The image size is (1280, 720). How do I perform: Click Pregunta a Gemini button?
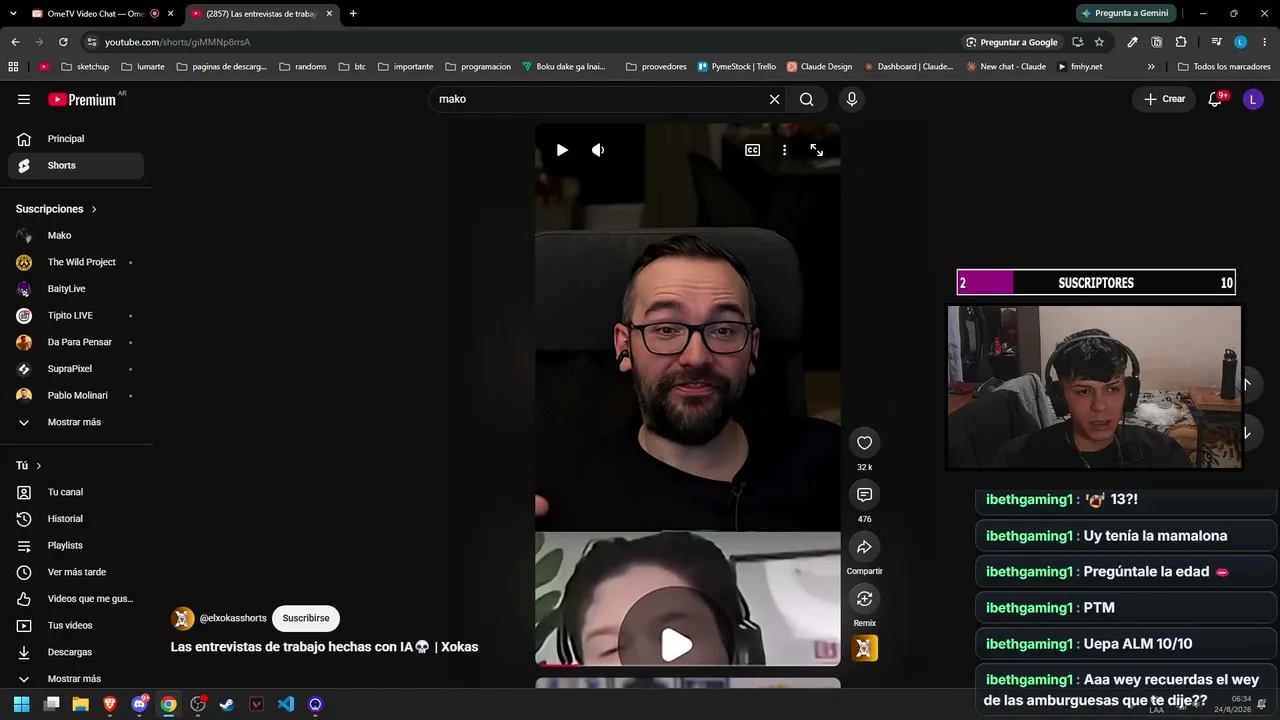pyautogui.click(x=1124, y=13)
